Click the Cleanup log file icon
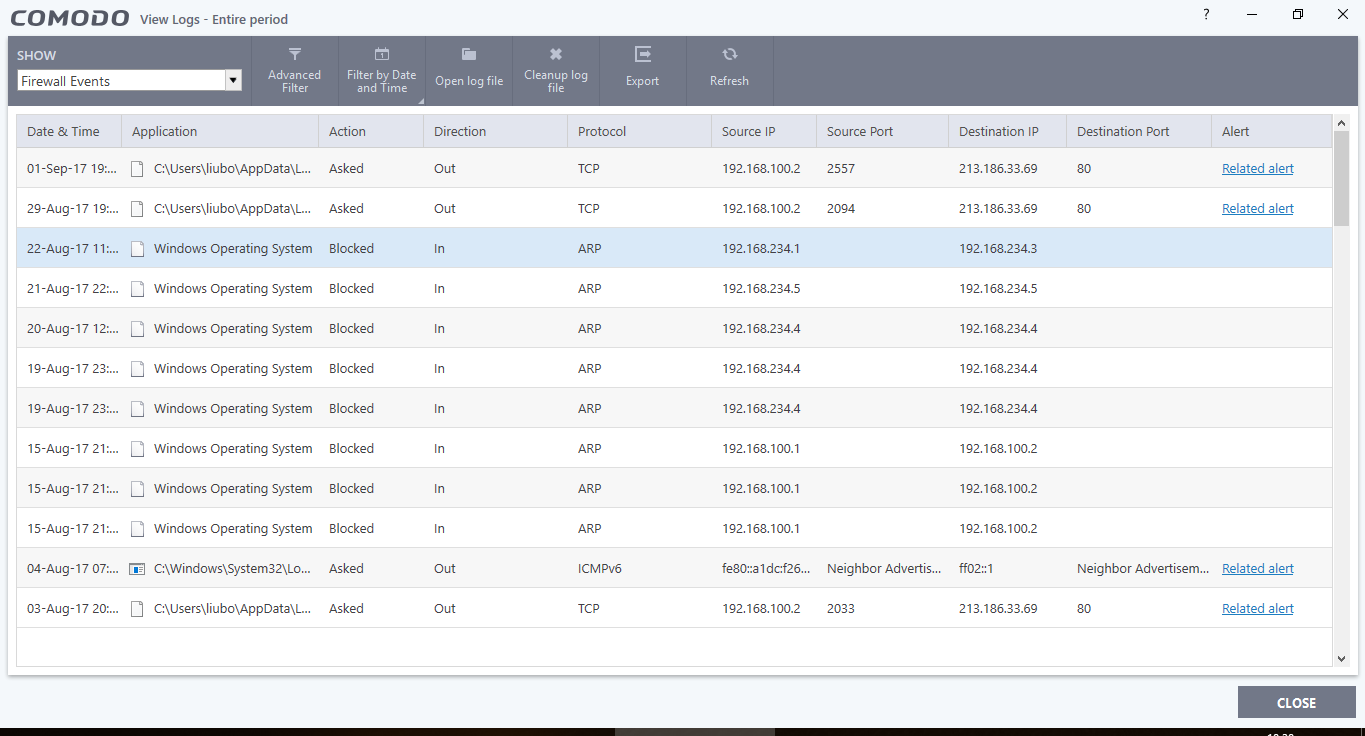This screenshot has height=736, width=1365. (x=556, y=54)
